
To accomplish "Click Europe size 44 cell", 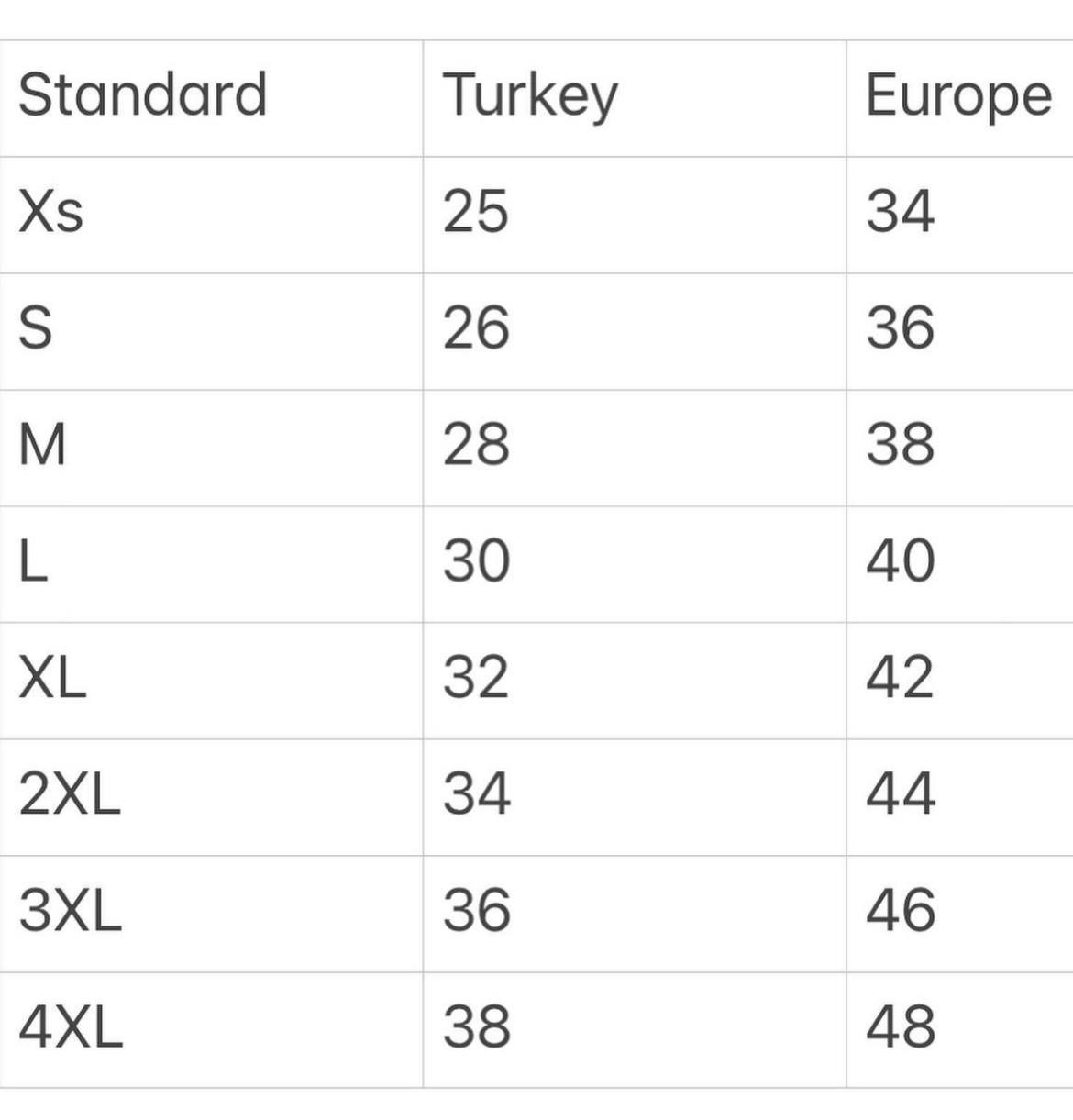I will coord(900,794).
